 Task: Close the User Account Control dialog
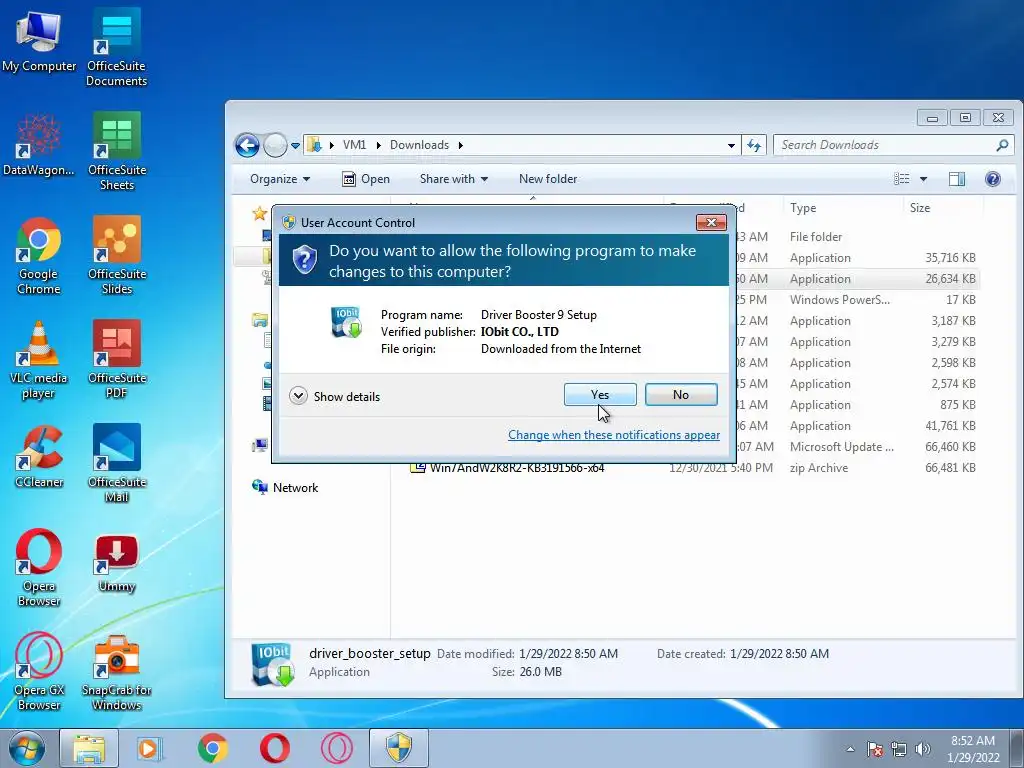click(711, 223)
